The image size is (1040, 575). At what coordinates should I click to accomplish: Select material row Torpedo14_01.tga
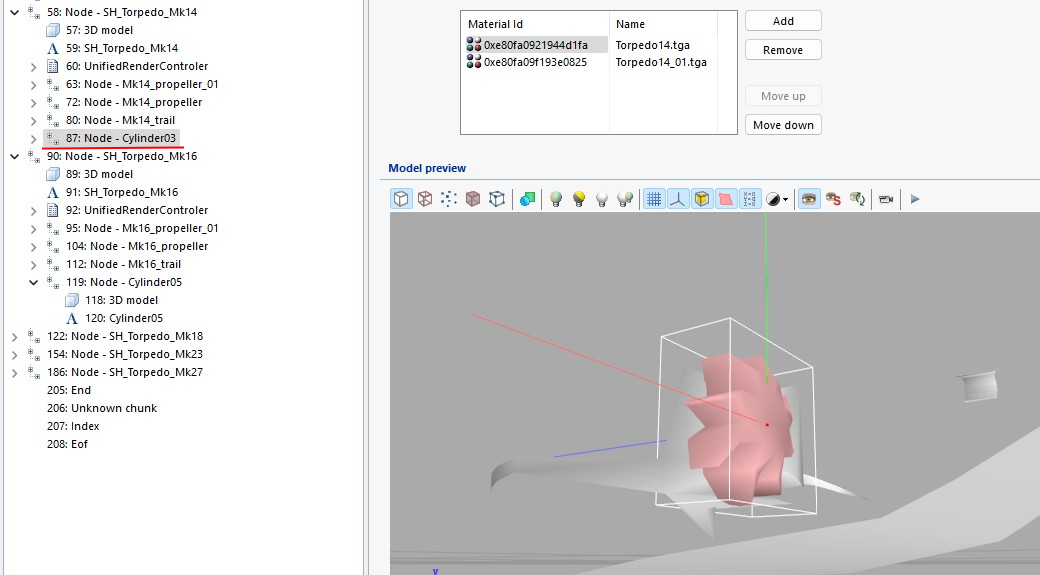tap(661, 62)
